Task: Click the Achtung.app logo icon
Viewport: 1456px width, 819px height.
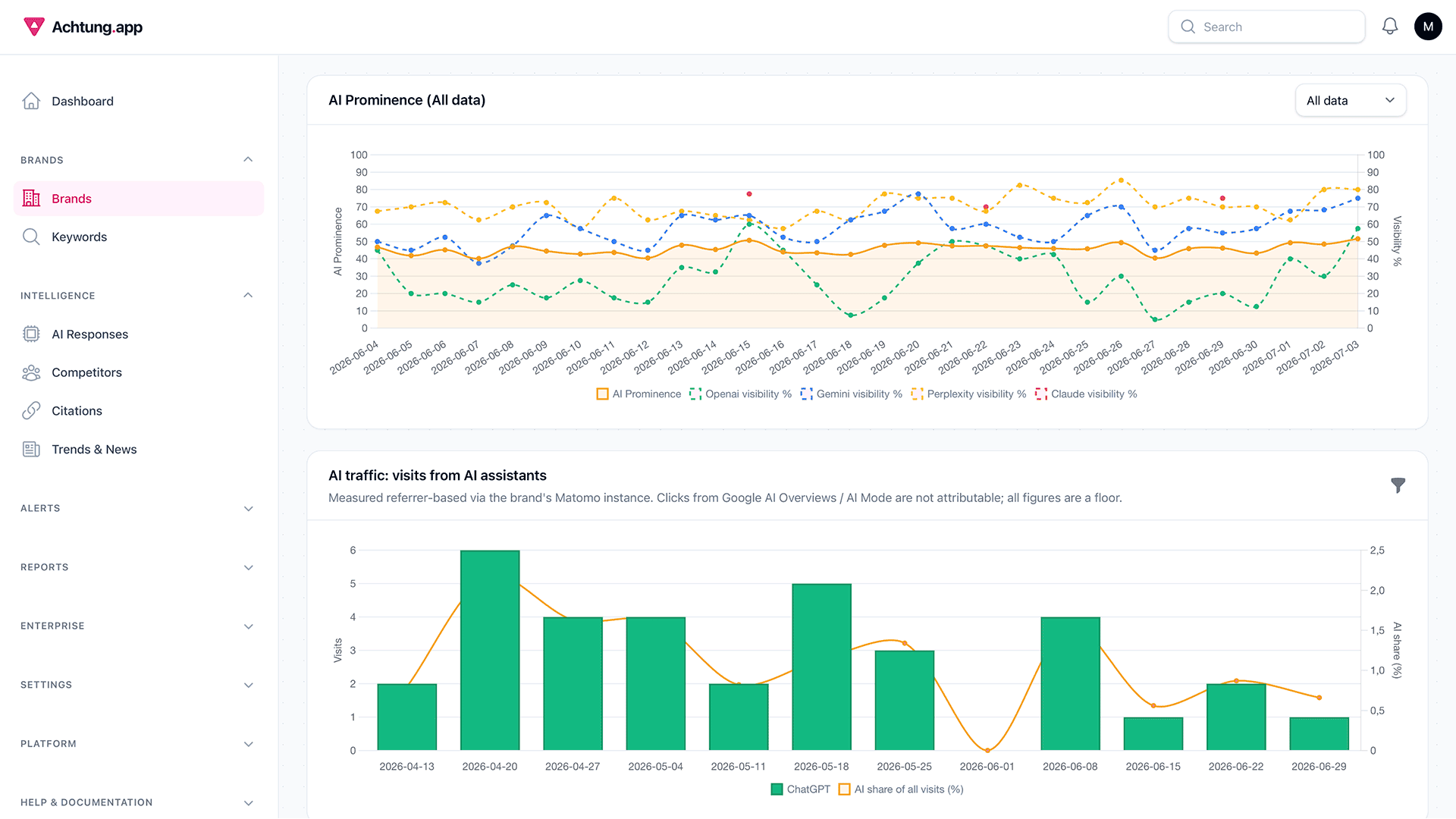Action: (x=34, y=27)
